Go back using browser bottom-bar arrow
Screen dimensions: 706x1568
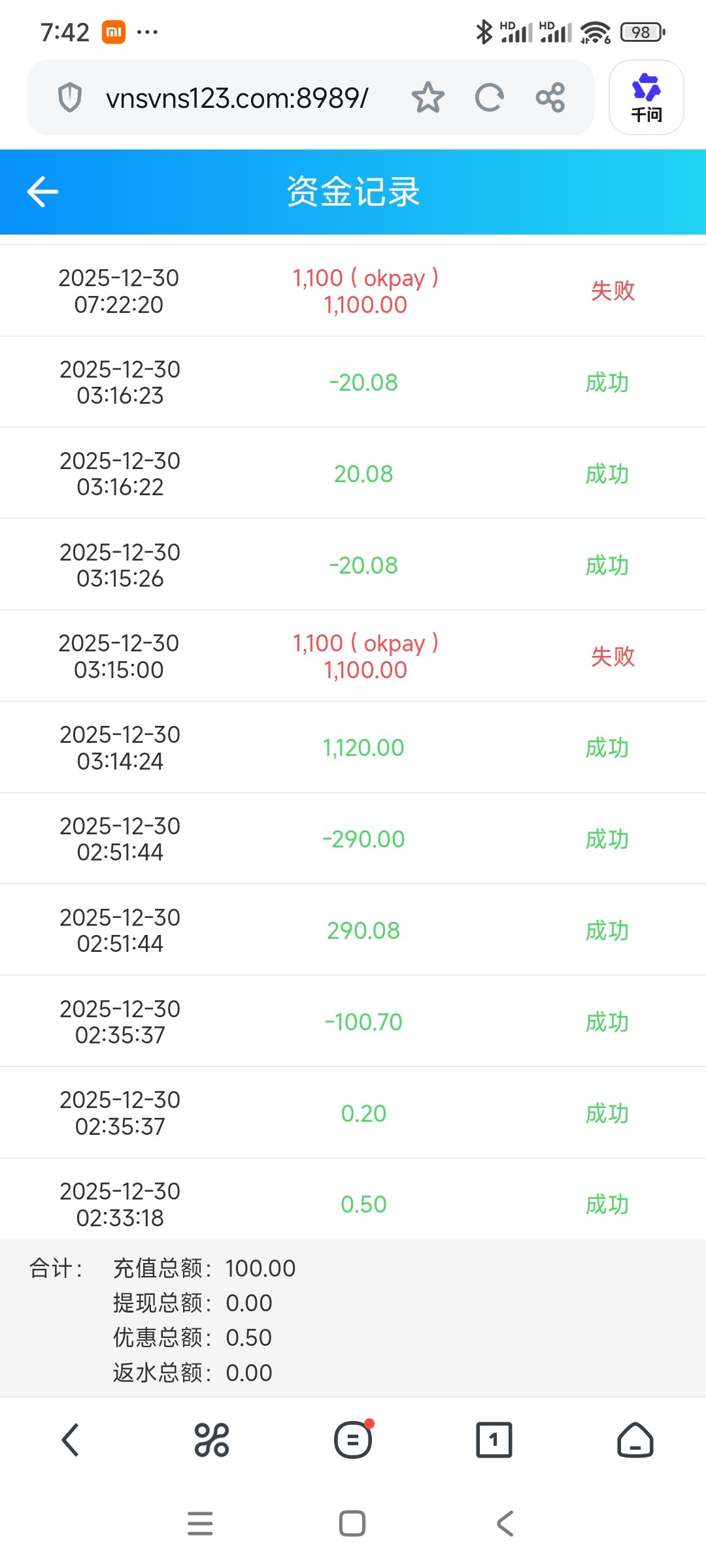[71, 1440]
